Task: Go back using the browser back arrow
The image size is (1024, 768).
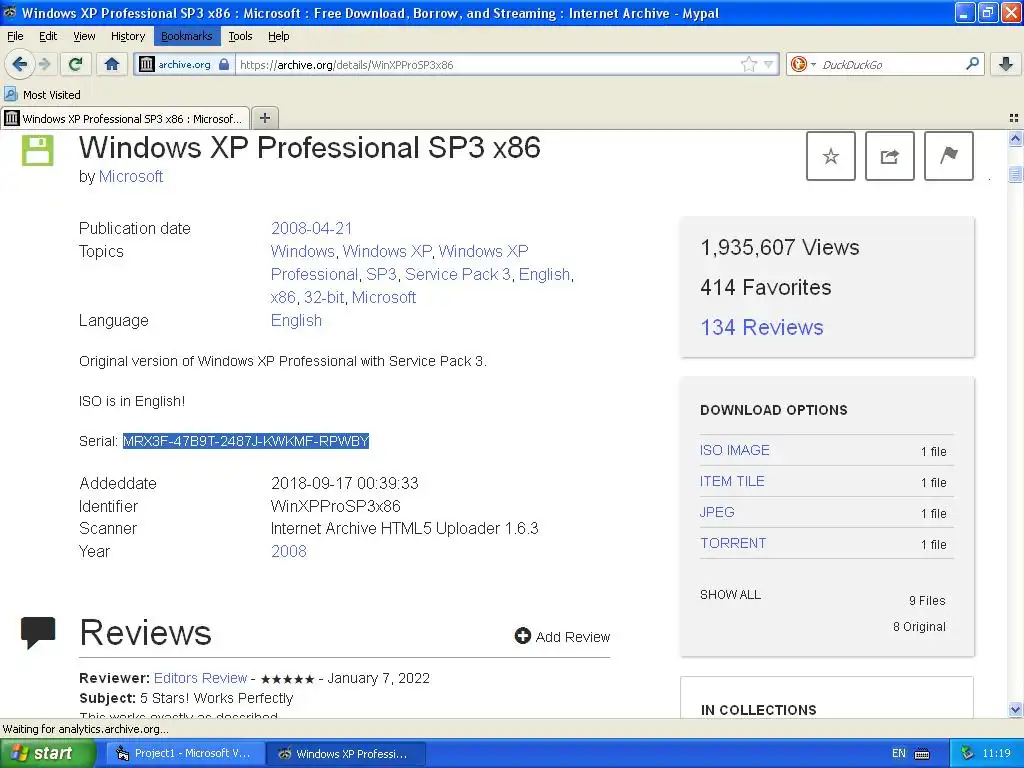Action: [19, 64]
